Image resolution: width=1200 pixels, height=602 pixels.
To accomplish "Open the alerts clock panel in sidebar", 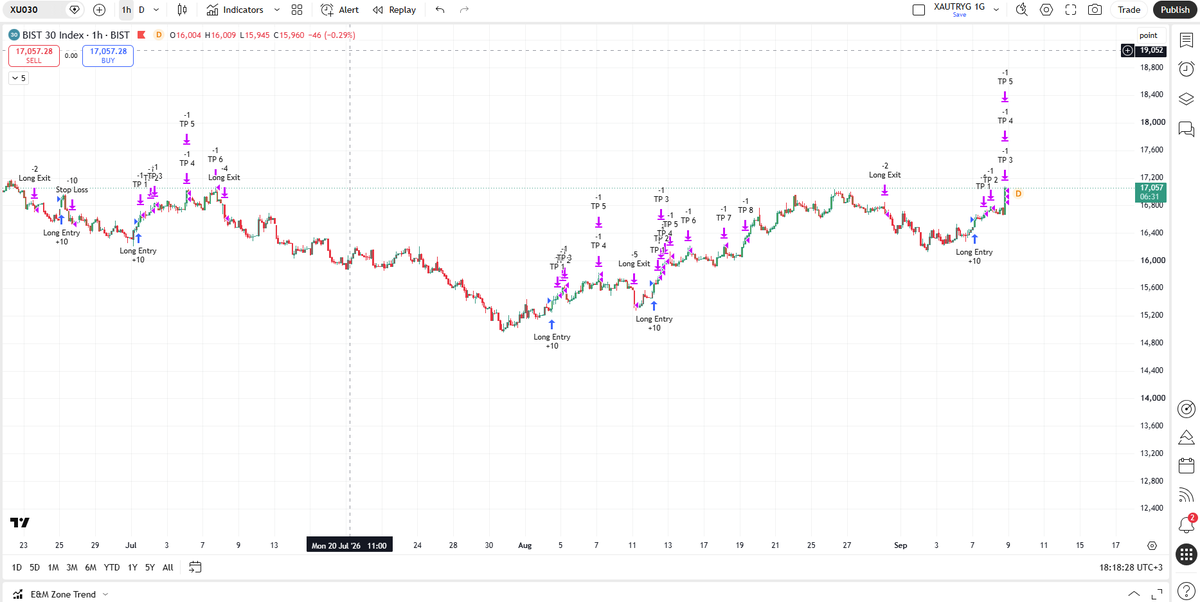I will click(x=1186, y=69).
